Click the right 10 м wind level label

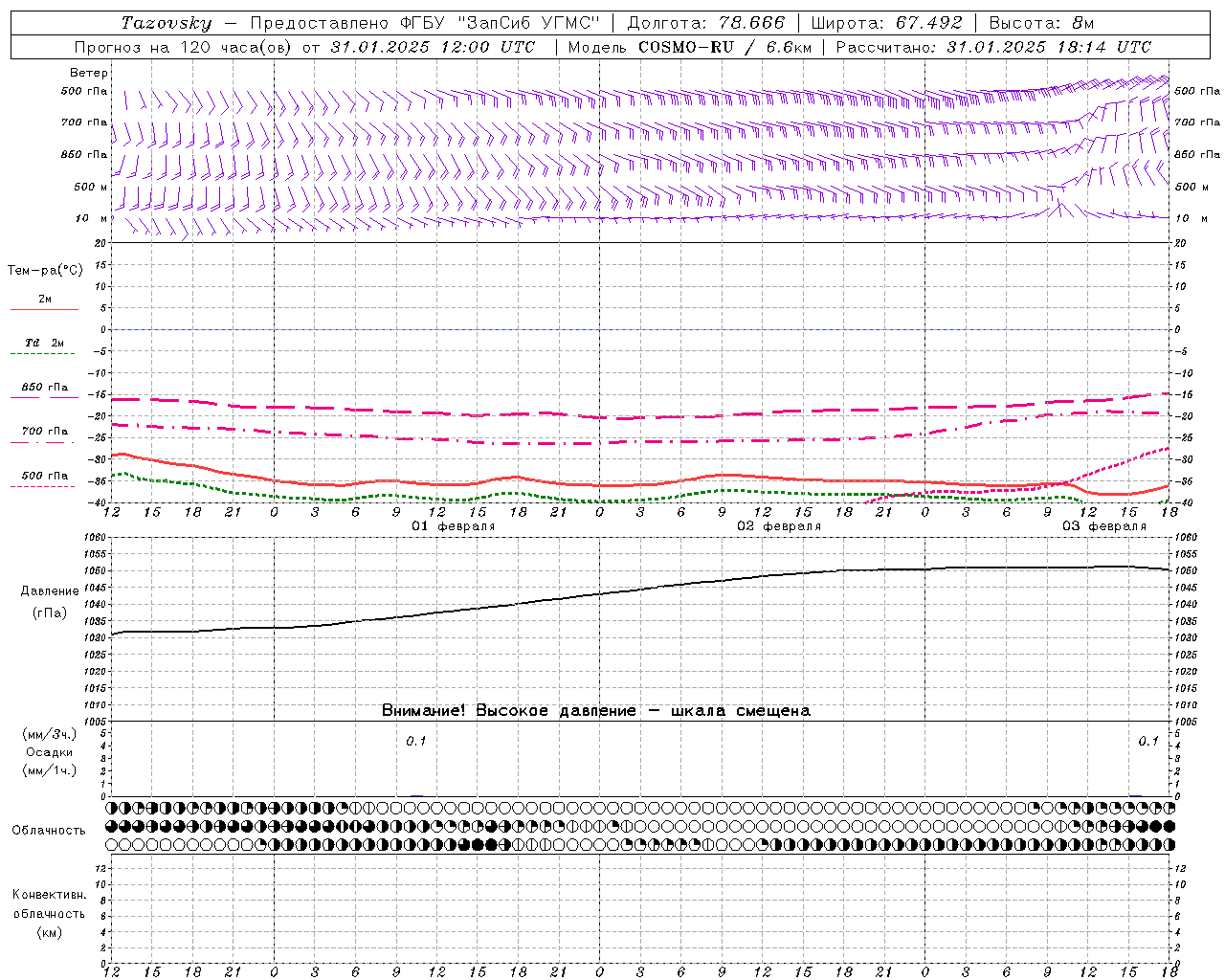(1191, 219)
